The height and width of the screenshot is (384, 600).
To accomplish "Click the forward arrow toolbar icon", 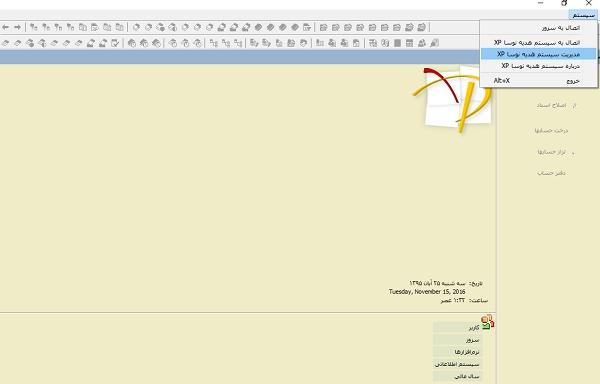I will pyautogui.click(x=18, y=27).
